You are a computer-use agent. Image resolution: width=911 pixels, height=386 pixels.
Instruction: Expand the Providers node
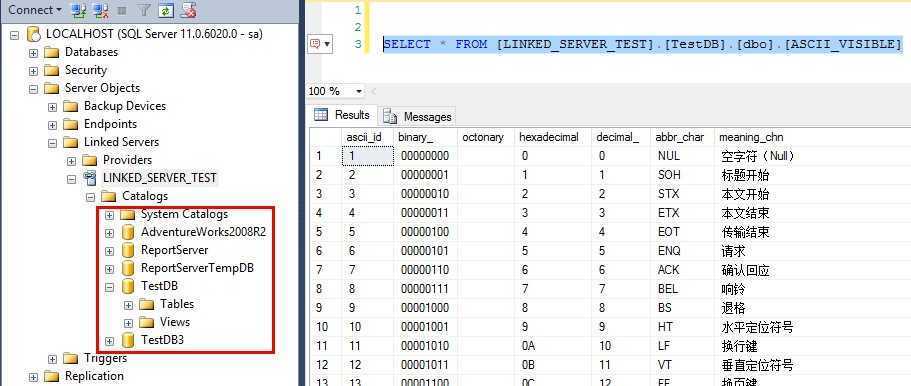click(71, 161)
